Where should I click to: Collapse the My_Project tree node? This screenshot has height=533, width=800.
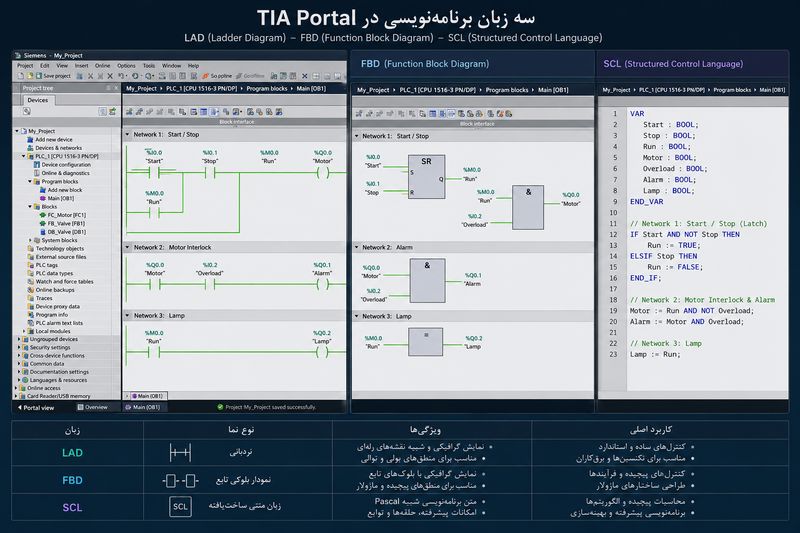coord(17,131)
